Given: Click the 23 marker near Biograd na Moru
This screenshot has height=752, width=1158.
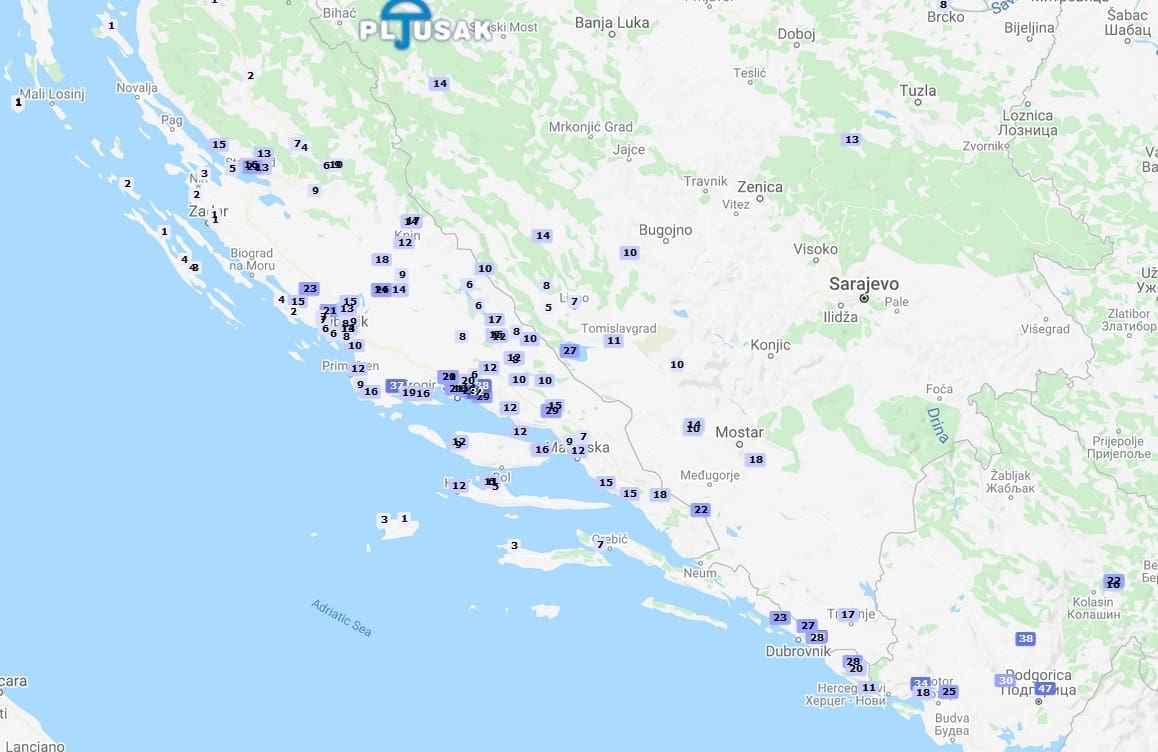Looking at the screenshot, I should [309, 289].
